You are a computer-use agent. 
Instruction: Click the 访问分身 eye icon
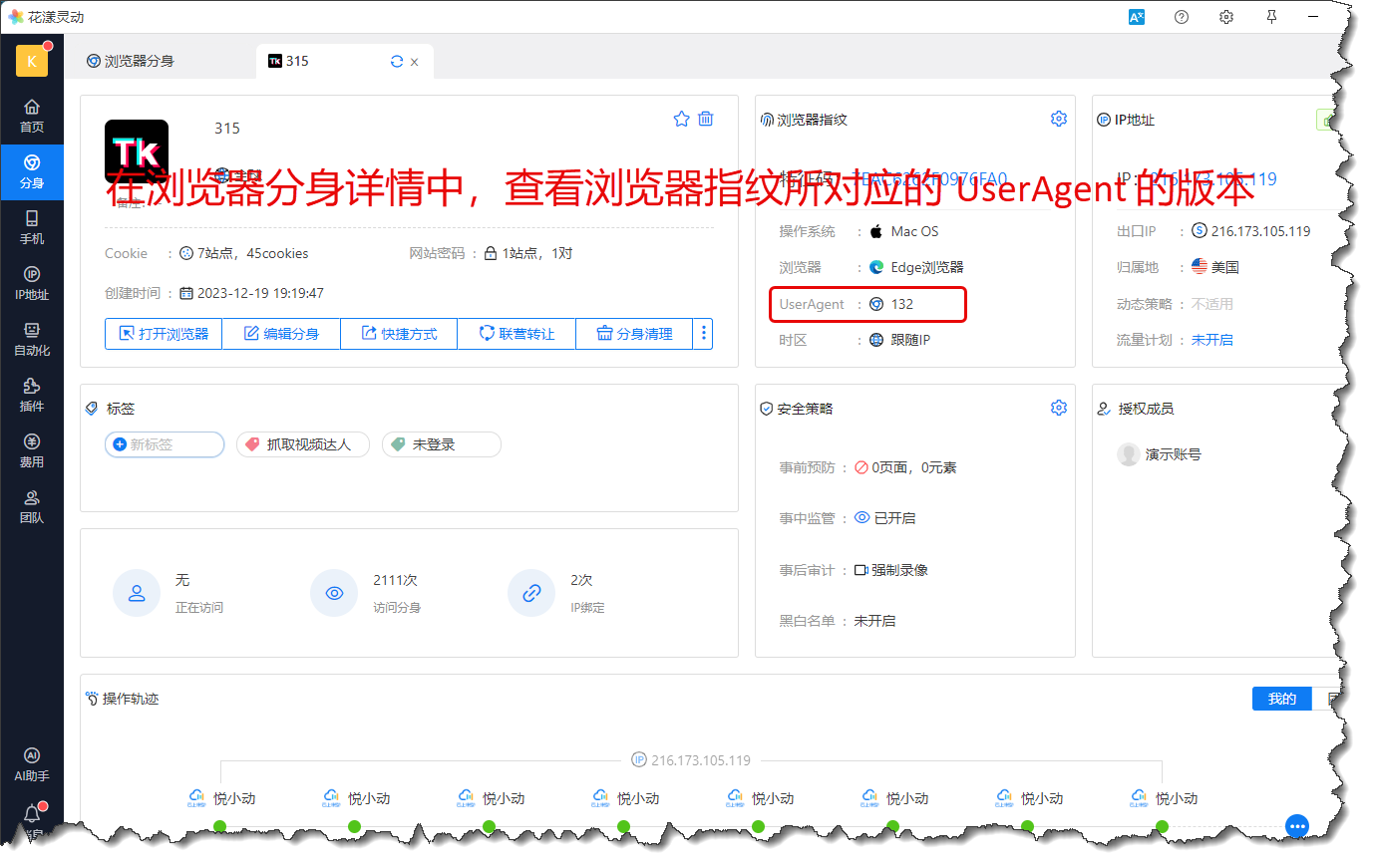click(334, 593)
